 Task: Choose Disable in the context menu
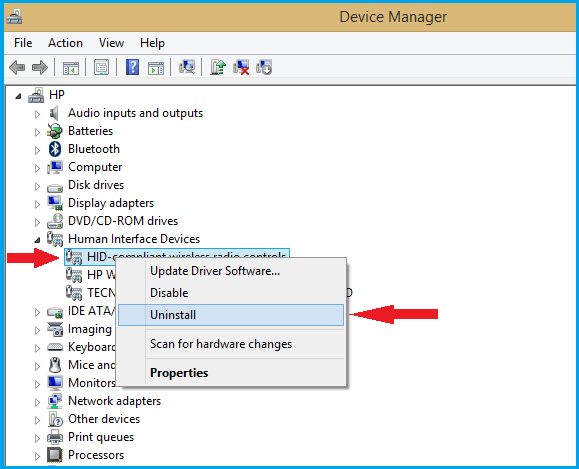[231, 293]
